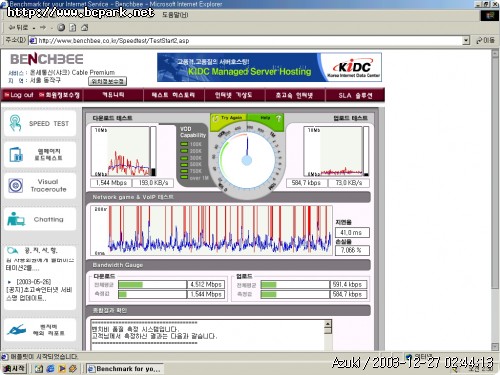Click the up arrow of results textbox scrollbar

click(x=328, y=323)
